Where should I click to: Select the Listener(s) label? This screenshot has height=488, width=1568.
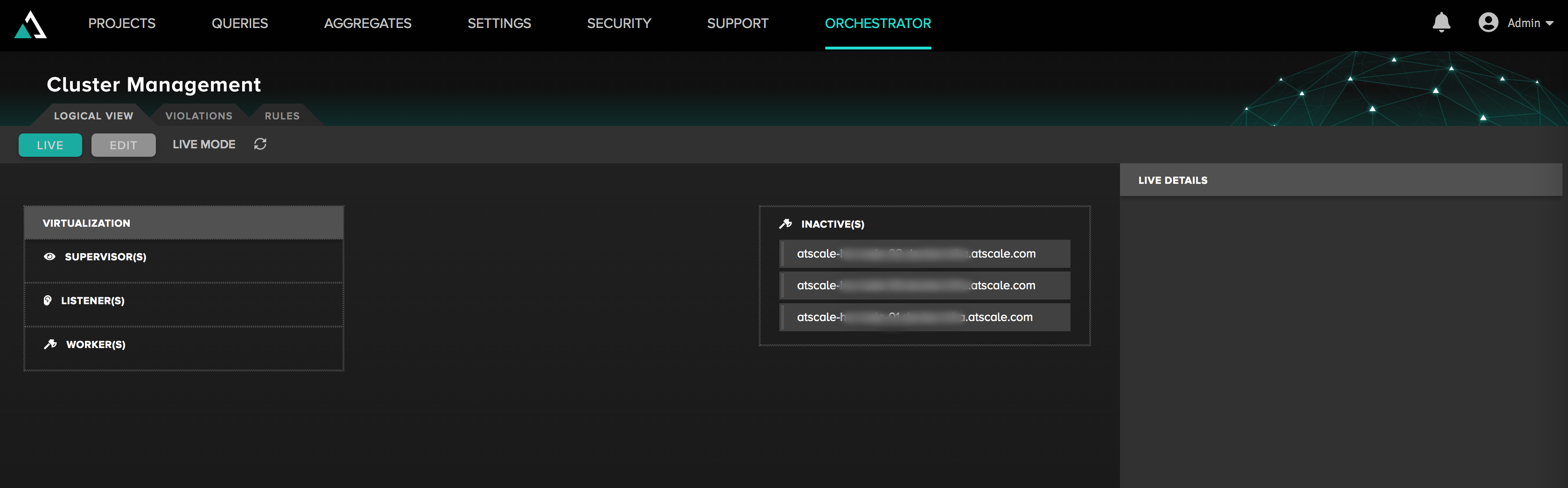(93, 300)
